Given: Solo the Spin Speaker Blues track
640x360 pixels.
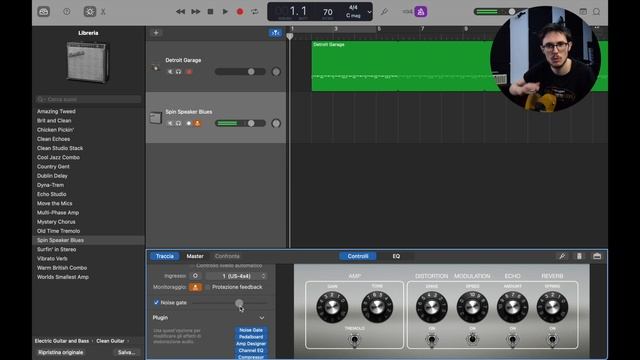Looking at the screenshot, I should (x=179, y=123).
